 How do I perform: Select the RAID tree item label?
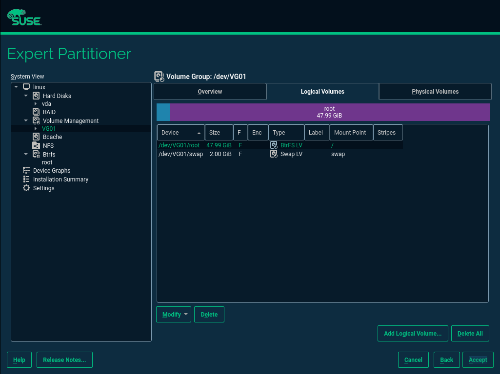tap(49, 112)
